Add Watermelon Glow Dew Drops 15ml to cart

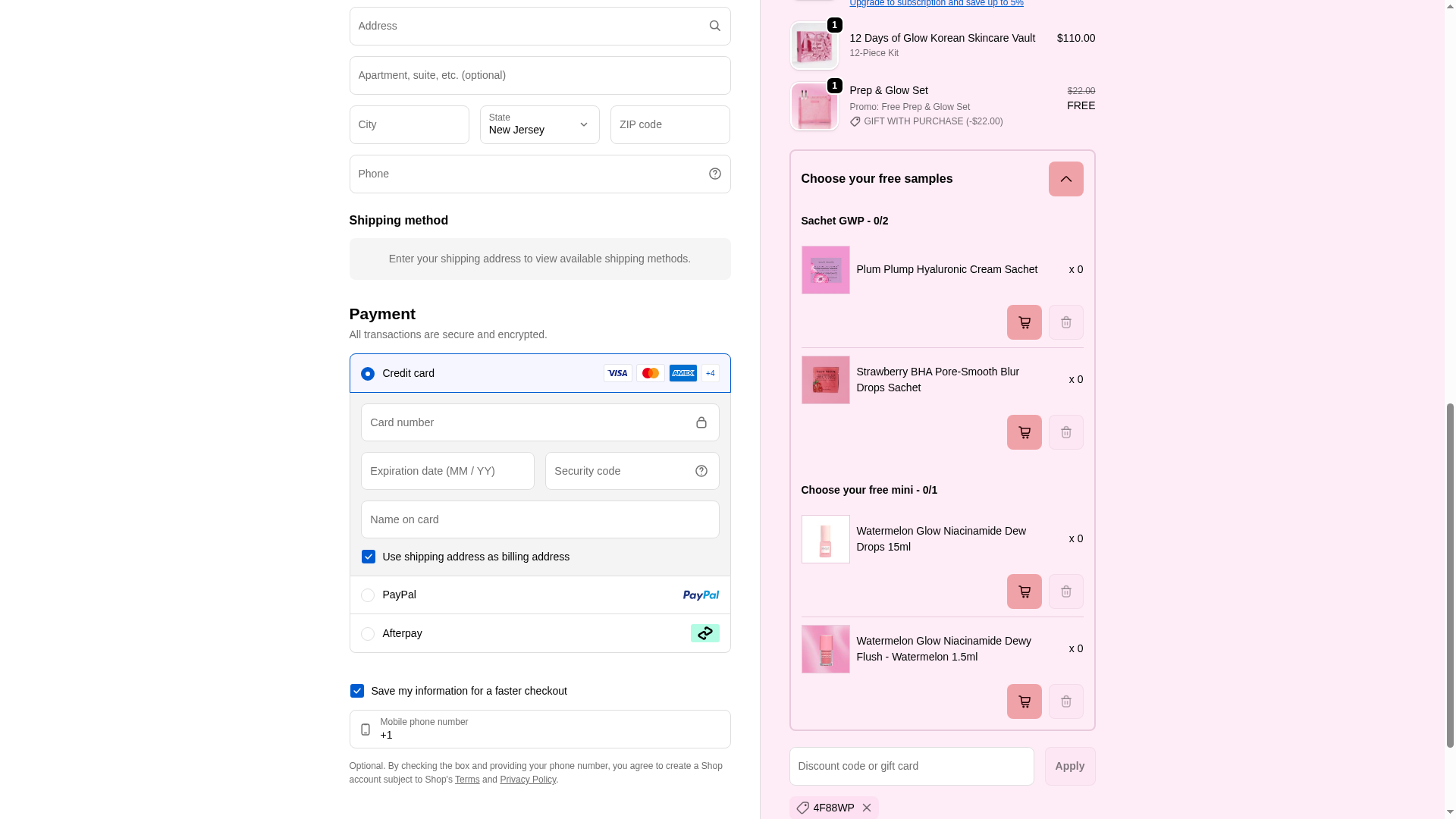(x=1024, y=591)
